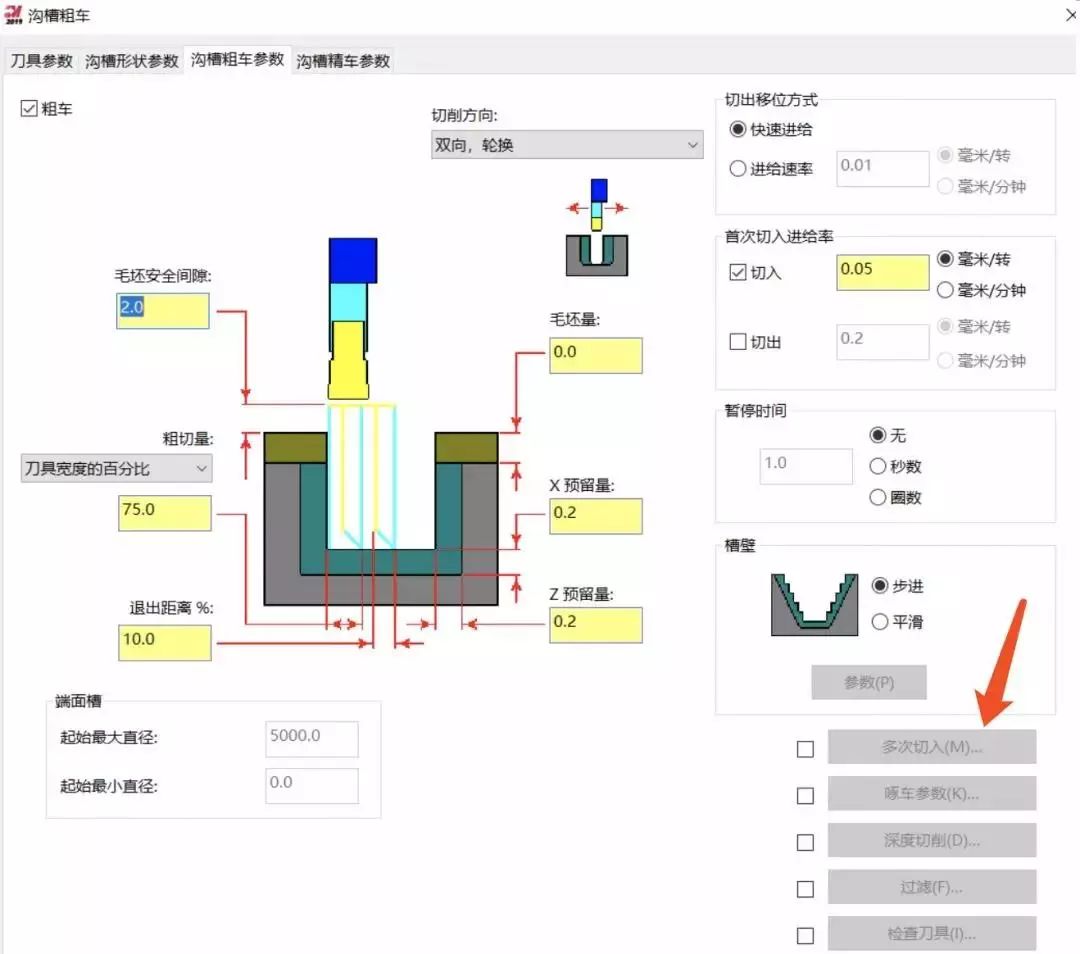This screenshot has width=1080, height=954.
Task: Open the 沟槽形状参数 tab
Action: pos(132,61)
